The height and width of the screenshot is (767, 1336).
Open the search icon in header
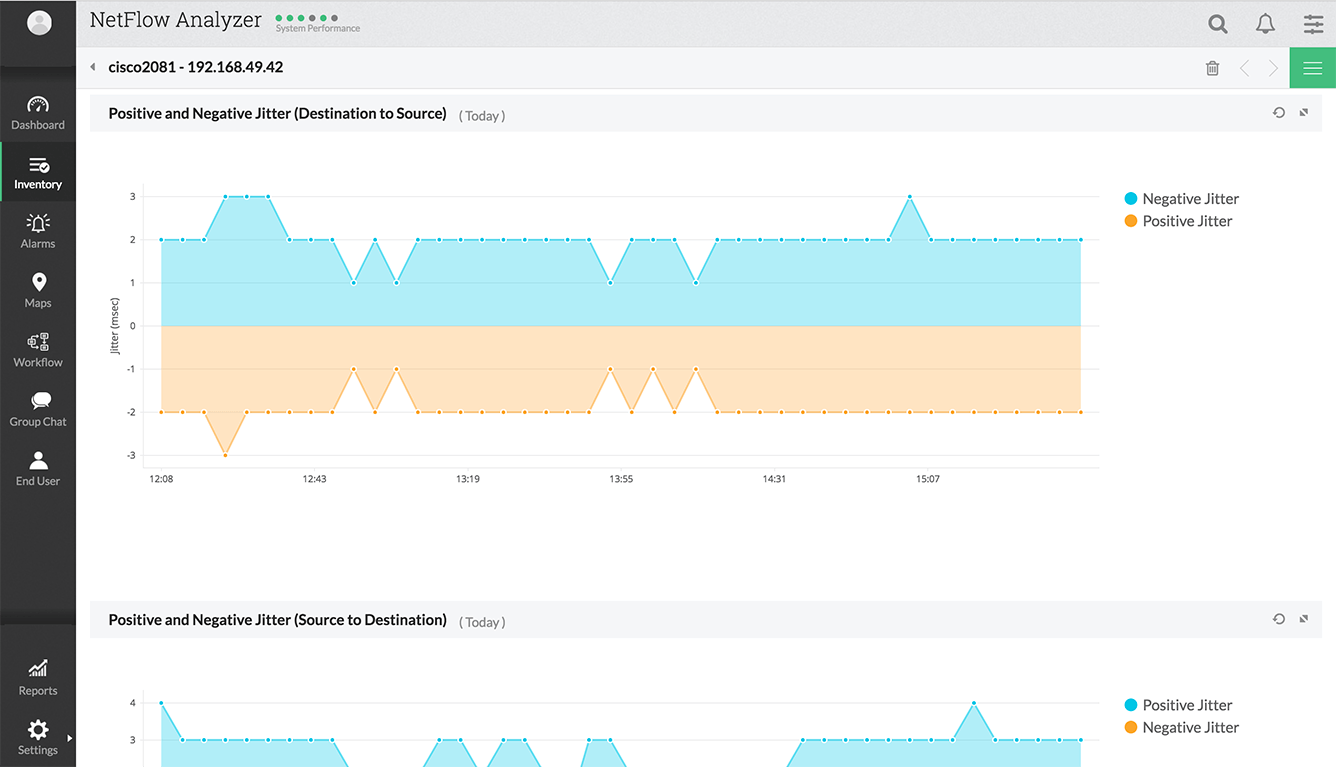coord(1217,24)
